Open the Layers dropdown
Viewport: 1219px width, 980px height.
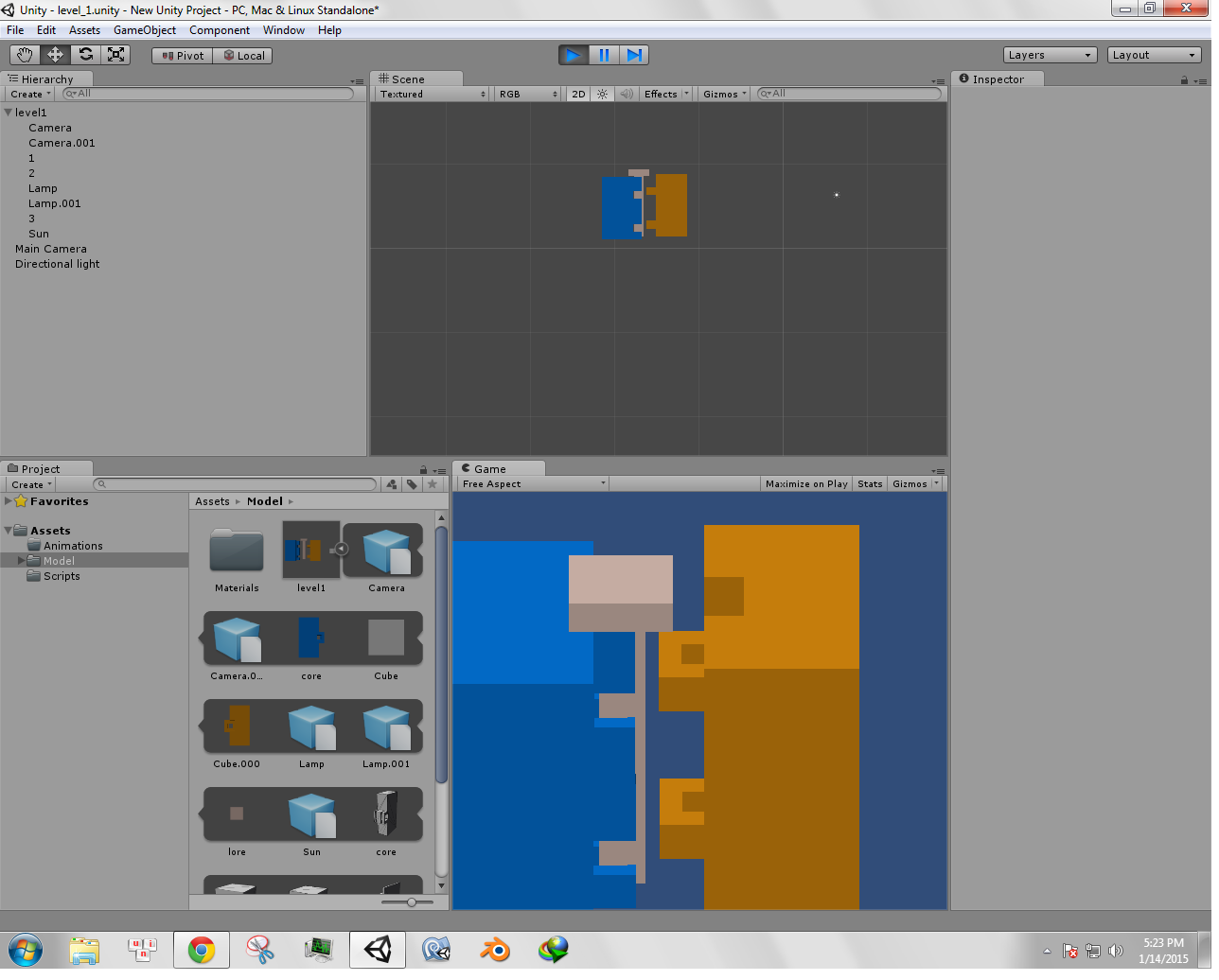1050,55
